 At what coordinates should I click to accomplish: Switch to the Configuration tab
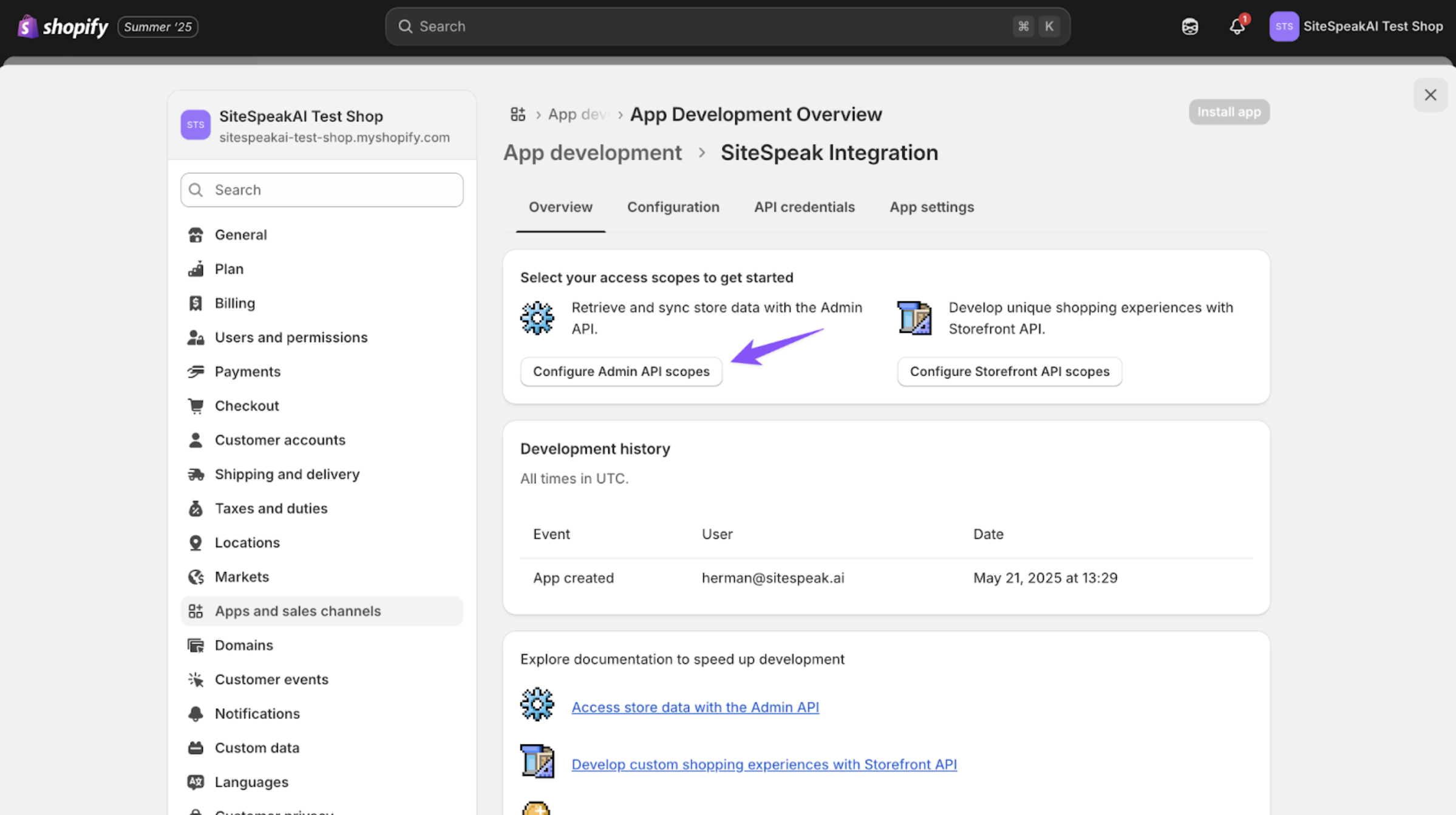(x=673, y=207)
